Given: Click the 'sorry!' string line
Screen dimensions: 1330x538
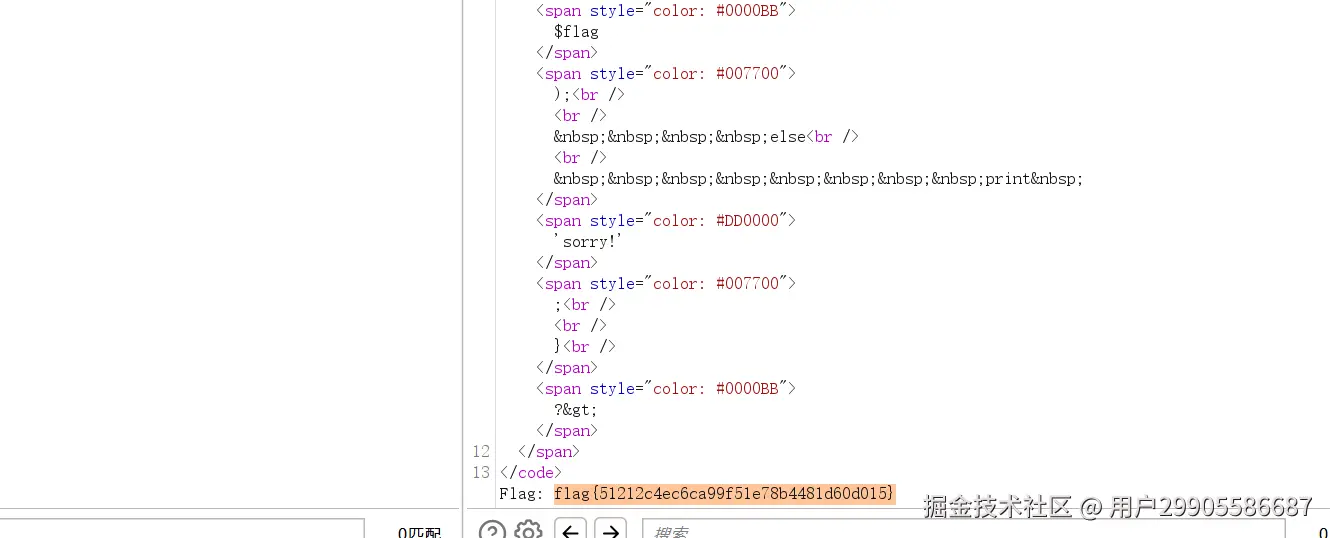Looking at the screenshot, I should (x=589, y=242).
